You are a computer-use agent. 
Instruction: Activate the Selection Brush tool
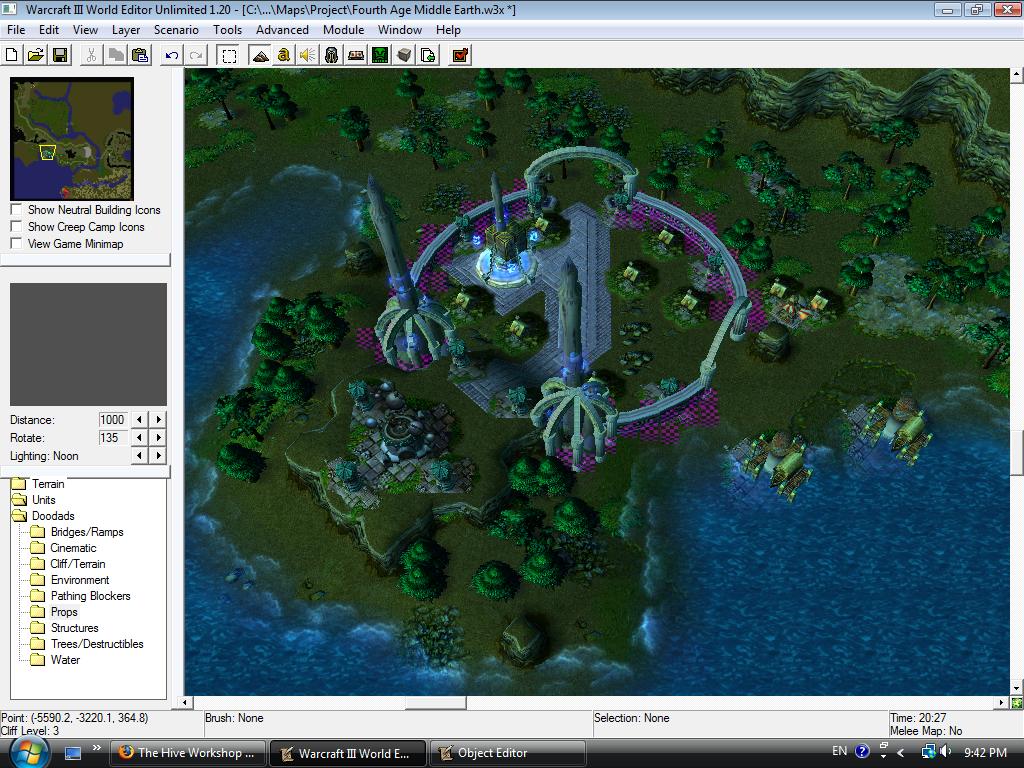click(229, 56)
